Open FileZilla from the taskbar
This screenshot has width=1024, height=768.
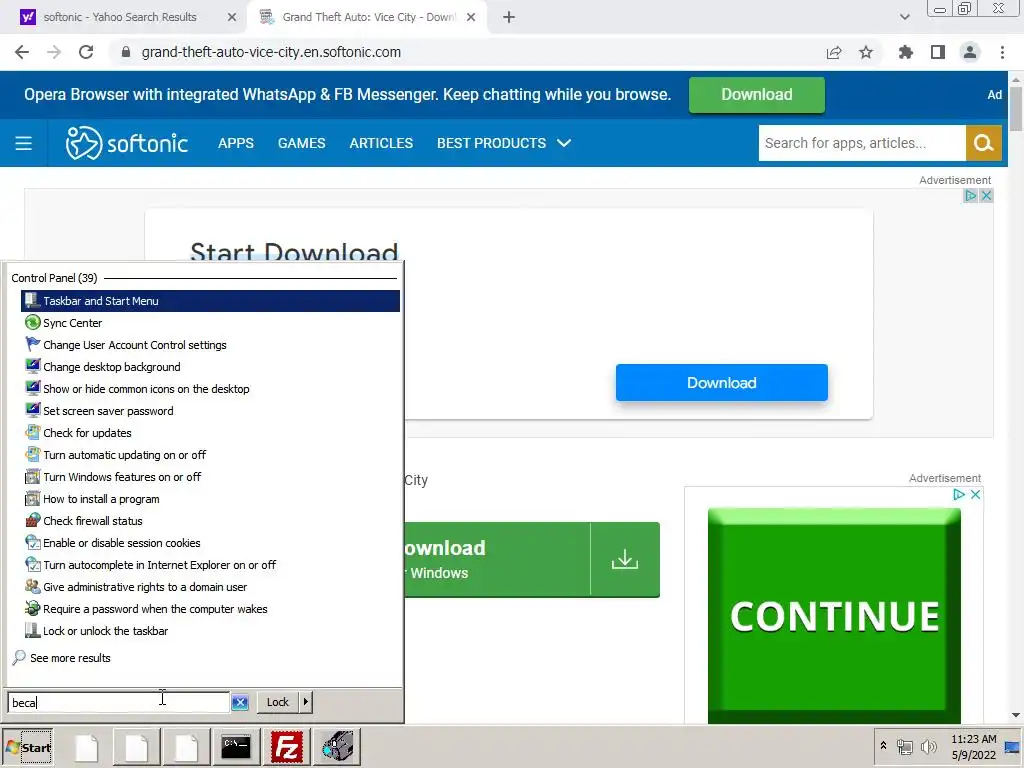286,746
